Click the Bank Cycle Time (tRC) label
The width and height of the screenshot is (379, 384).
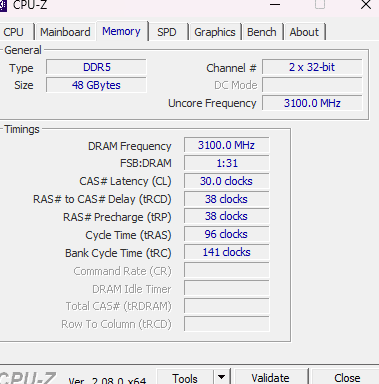(118, 253)
